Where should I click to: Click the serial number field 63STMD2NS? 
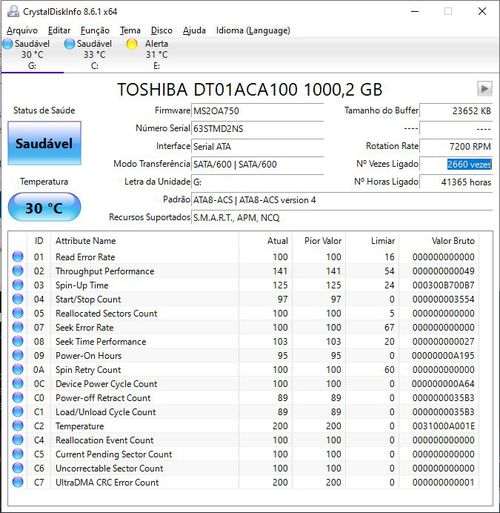(x=257, y=128)
